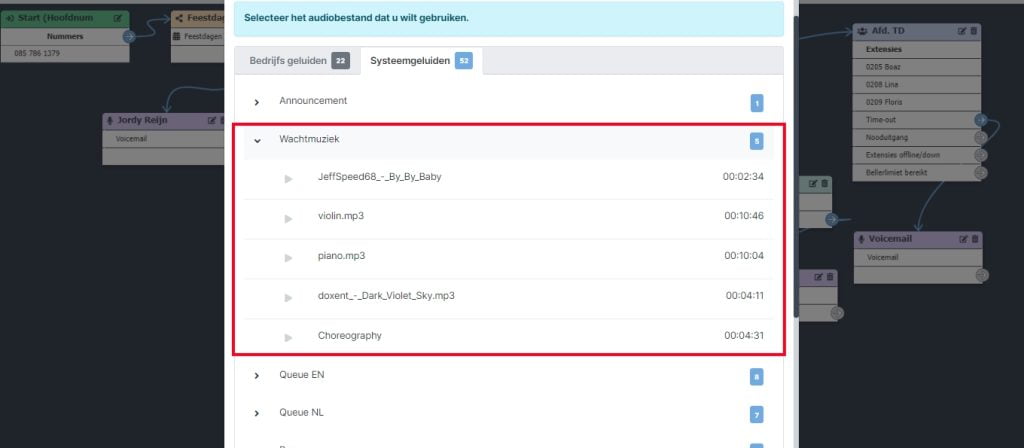Click the 00:10:46 duration value
This screenshot has width=1024, height=448.
click(x=744, y=216)
